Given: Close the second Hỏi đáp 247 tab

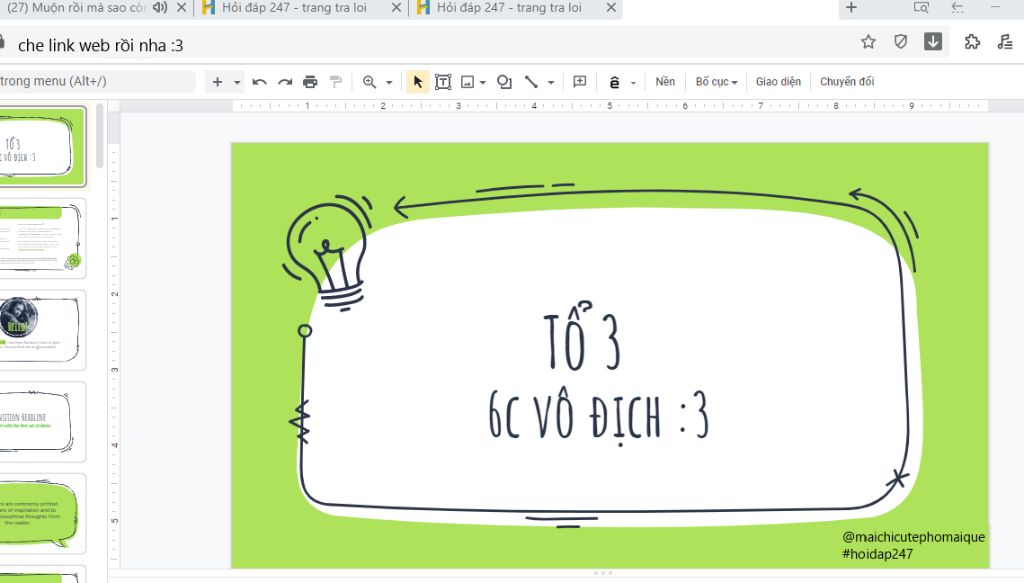Looking at the screenshot, I should click(x=611, y=8).
